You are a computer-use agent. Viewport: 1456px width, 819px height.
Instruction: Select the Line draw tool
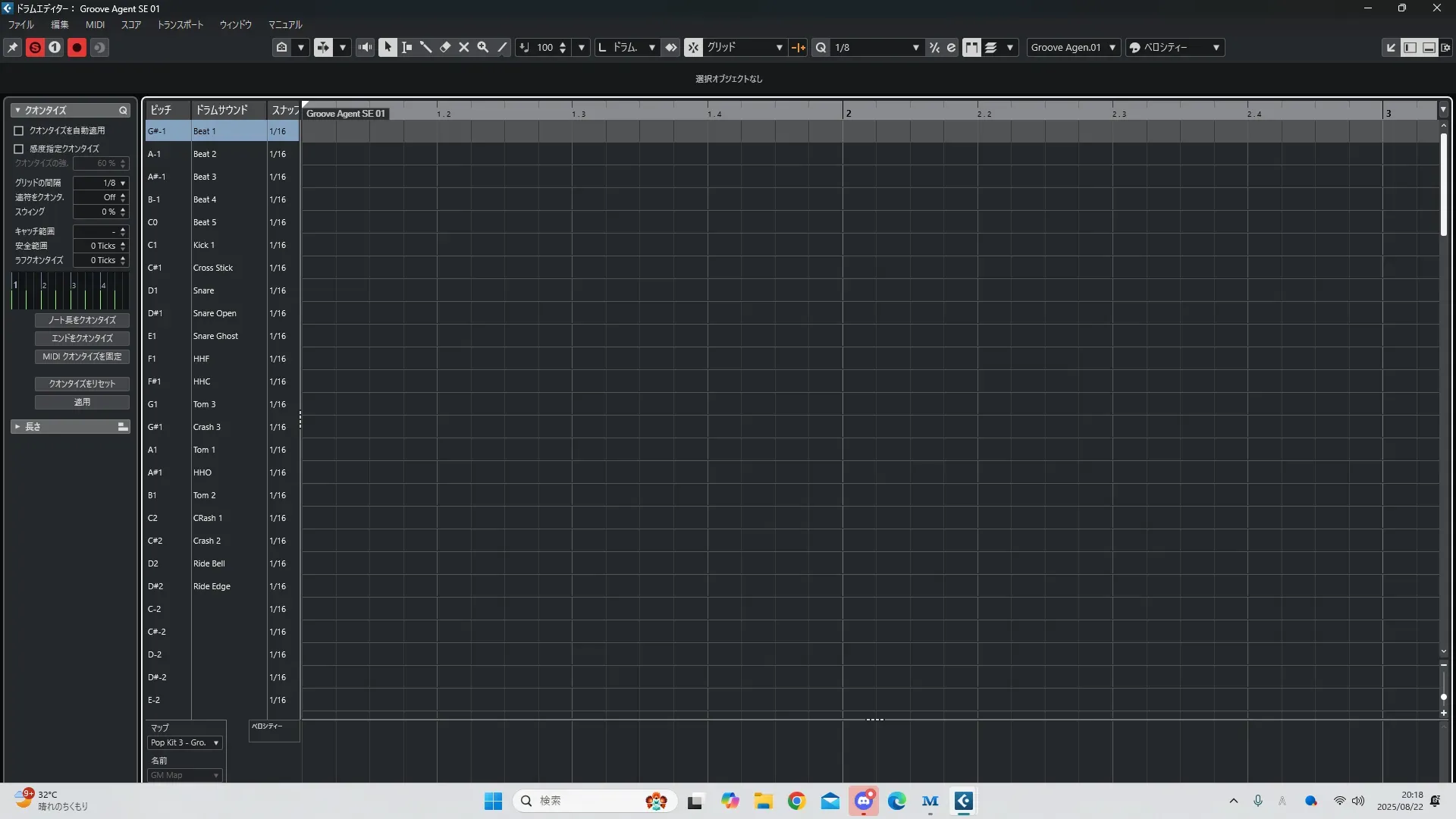tap(502, 47)
